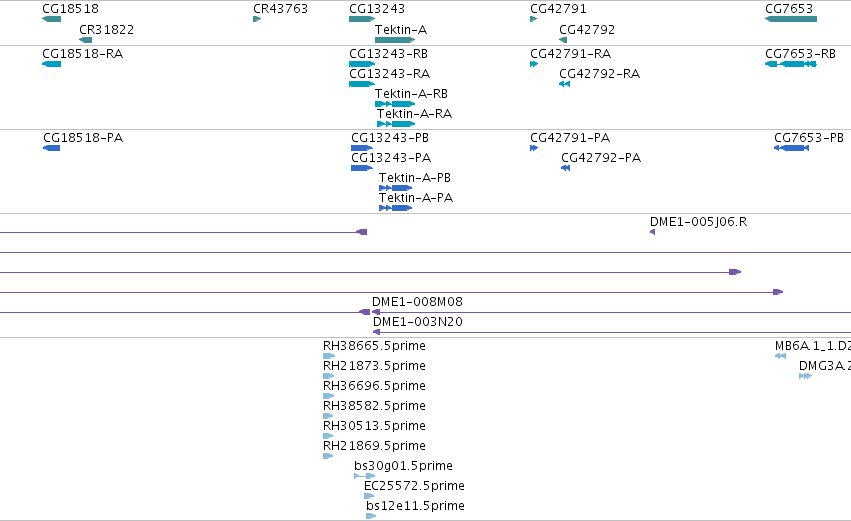Click the DME1-008M08 label text
This screenshot has width=851, height=521.
pos(417,302)
